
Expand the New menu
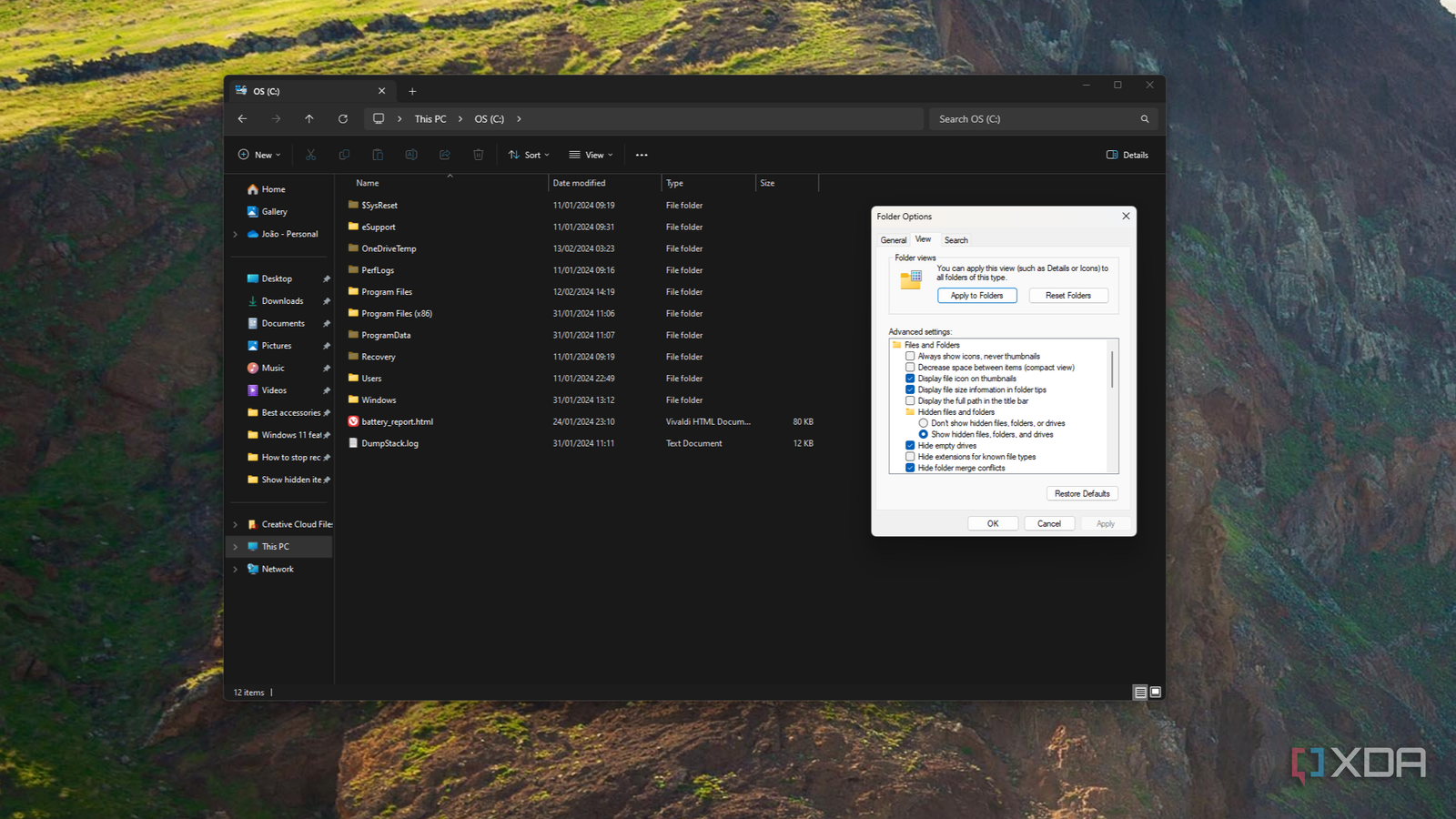pyautogui.click(x=258, y=155)
